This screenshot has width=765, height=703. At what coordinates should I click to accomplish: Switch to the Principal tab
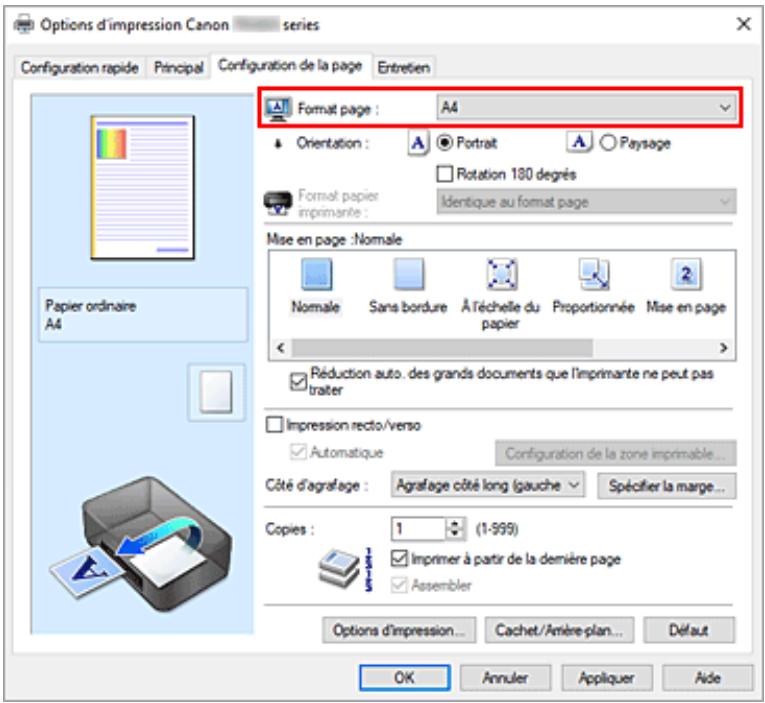[179, 67]
